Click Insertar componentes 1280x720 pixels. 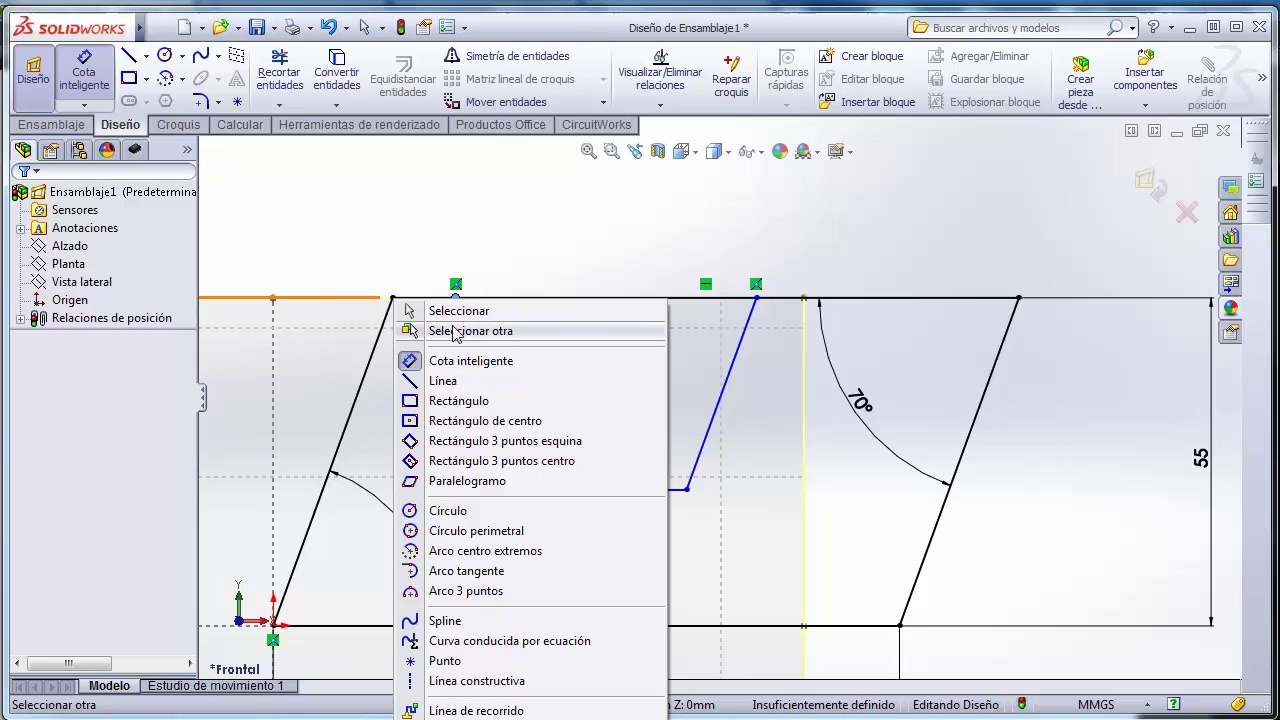[x=1145, y=70]
